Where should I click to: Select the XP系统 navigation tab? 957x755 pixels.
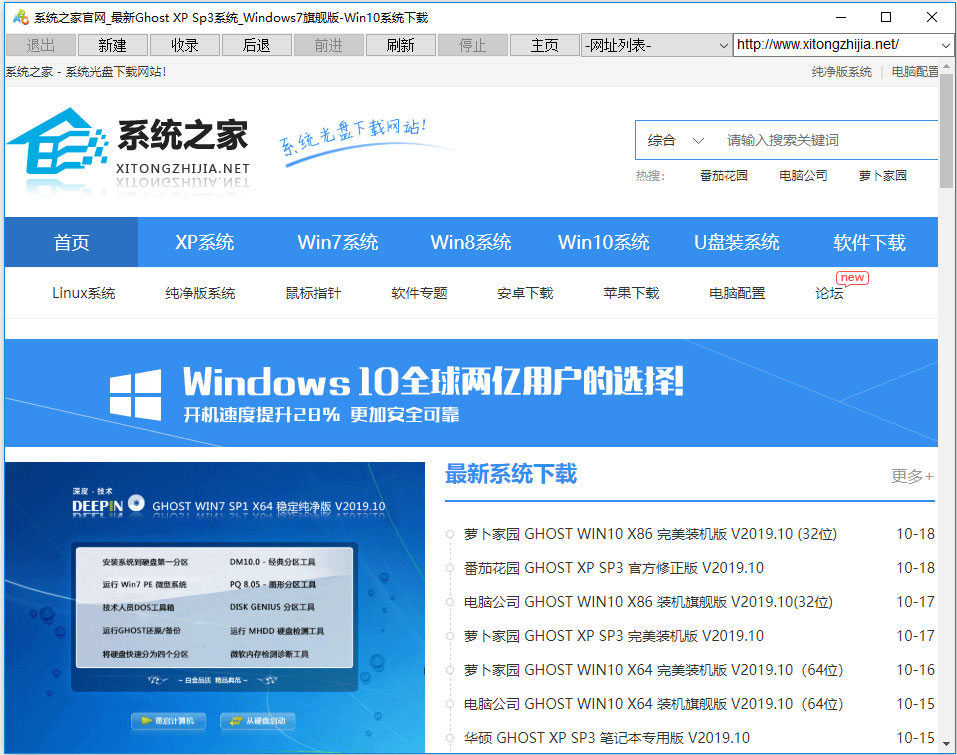204,242
